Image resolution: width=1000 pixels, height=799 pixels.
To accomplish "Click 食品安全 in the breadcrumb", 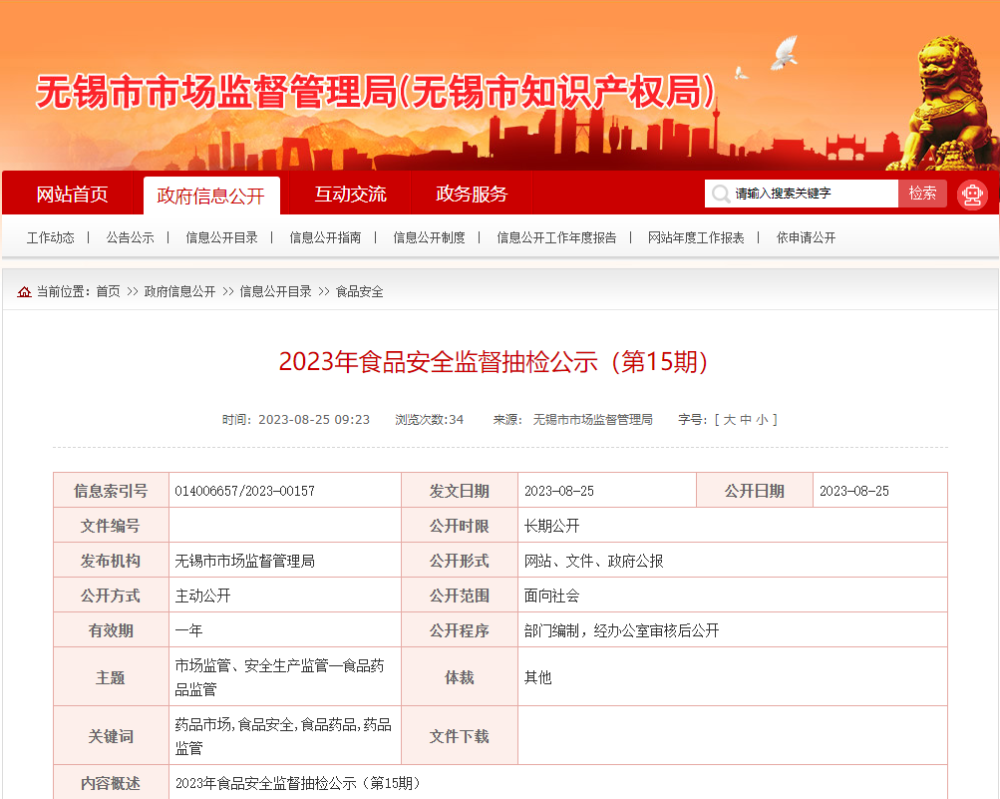I will pos(360,292).
